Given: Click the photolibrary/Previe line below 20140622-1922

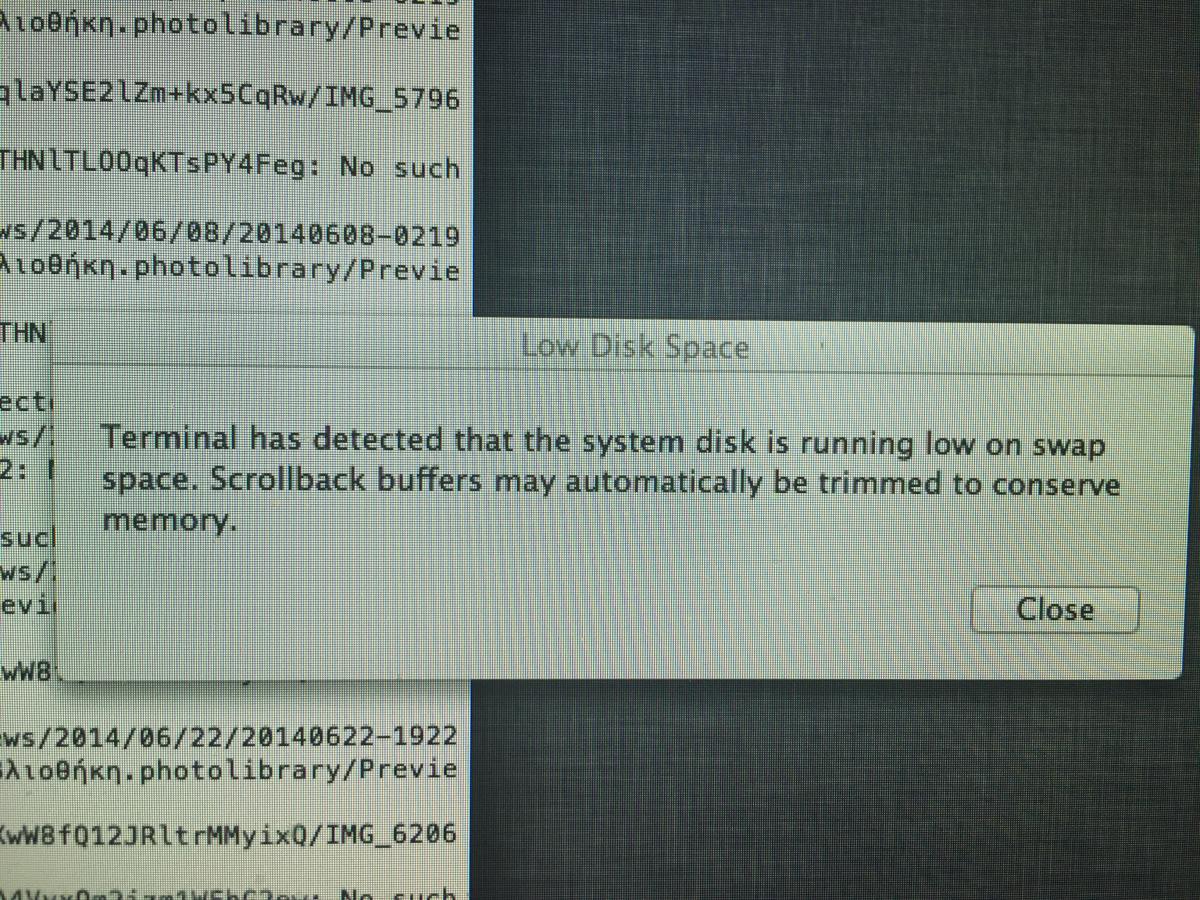Looking at the screenshot, I should coord(230,770).
